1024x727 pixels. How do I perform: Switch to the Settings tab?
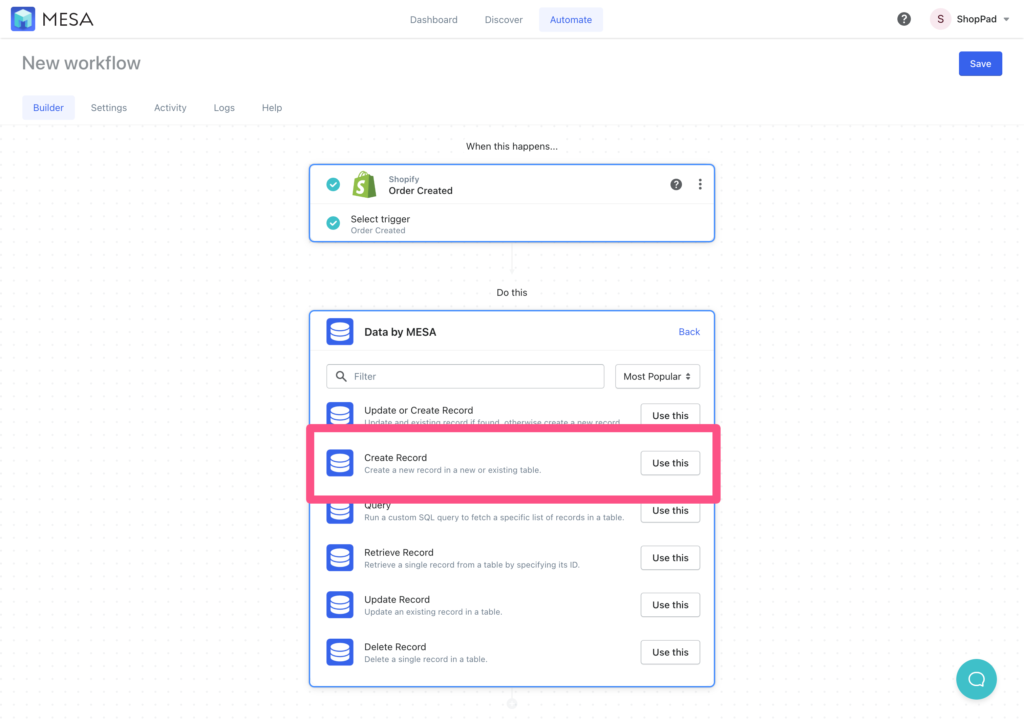tap(108, 107)
